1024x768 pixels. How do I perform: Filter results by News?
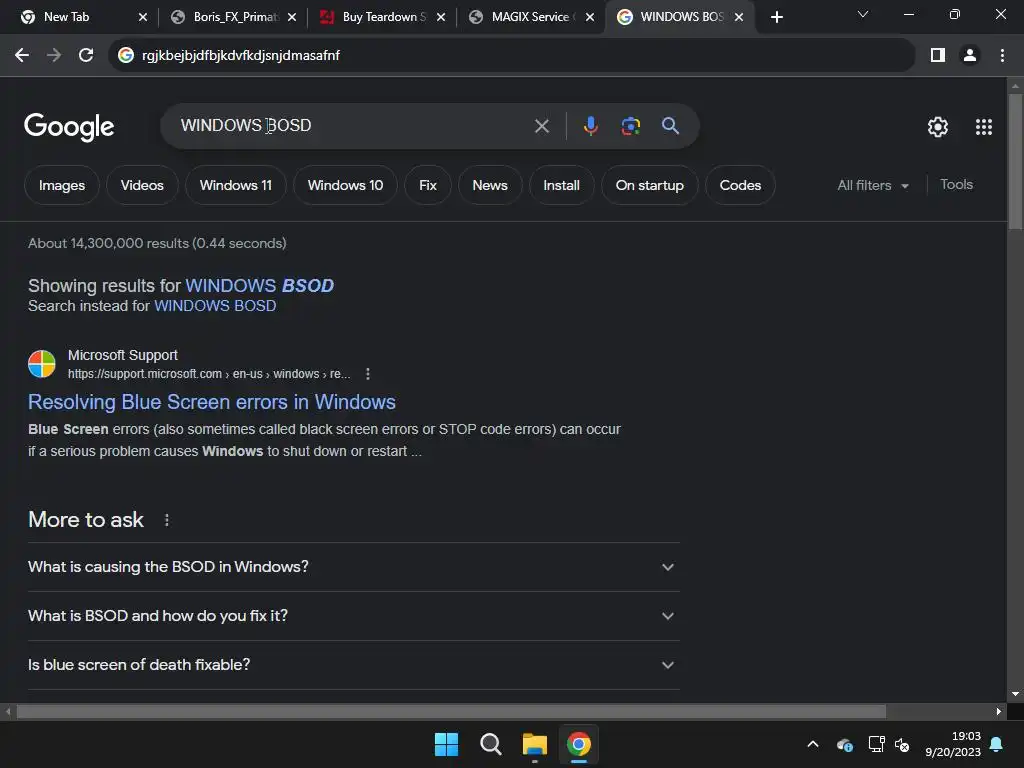coord(490,185)
